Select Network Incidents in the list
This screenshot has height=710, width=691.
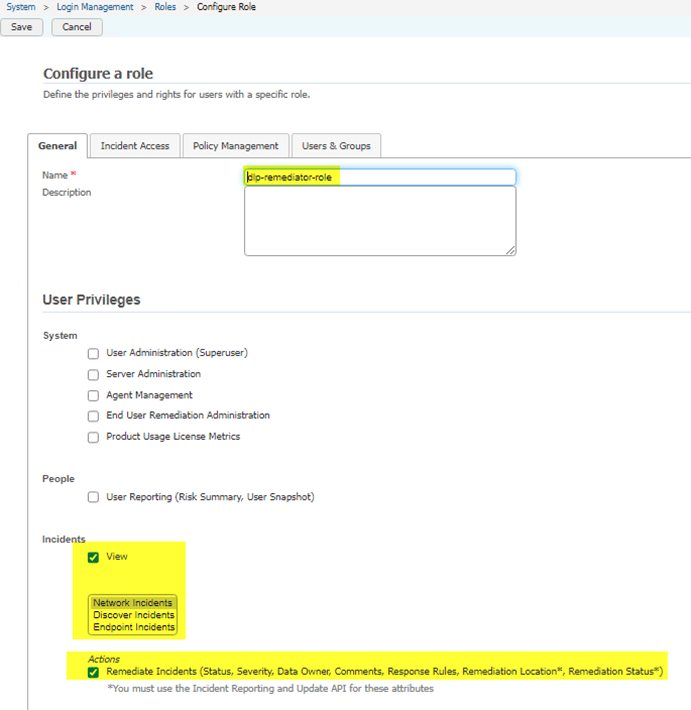coord(132,603)
